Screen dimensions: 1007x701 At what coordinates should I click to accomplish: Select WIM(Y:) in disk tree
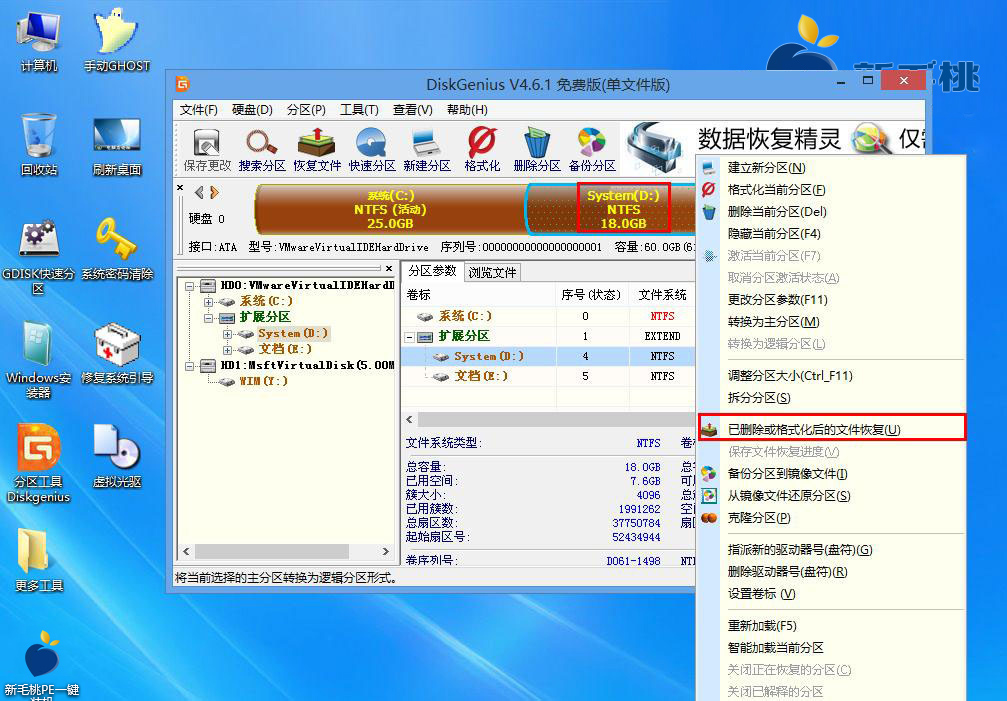[263, 381]
